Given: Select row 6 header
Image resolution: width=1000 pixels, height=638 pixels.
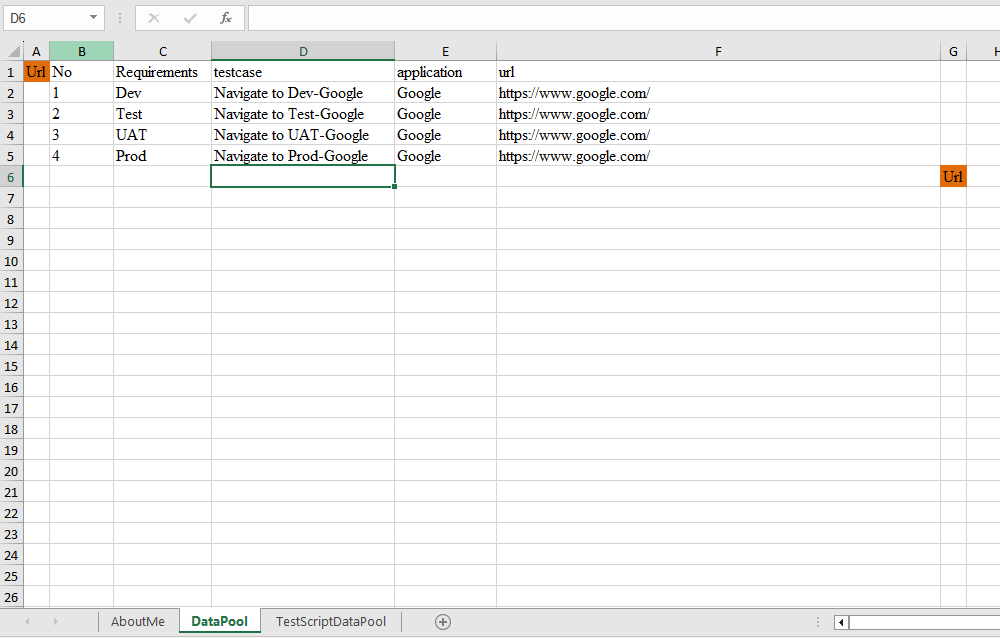Looking at the screenshot, I should (11, 177).
